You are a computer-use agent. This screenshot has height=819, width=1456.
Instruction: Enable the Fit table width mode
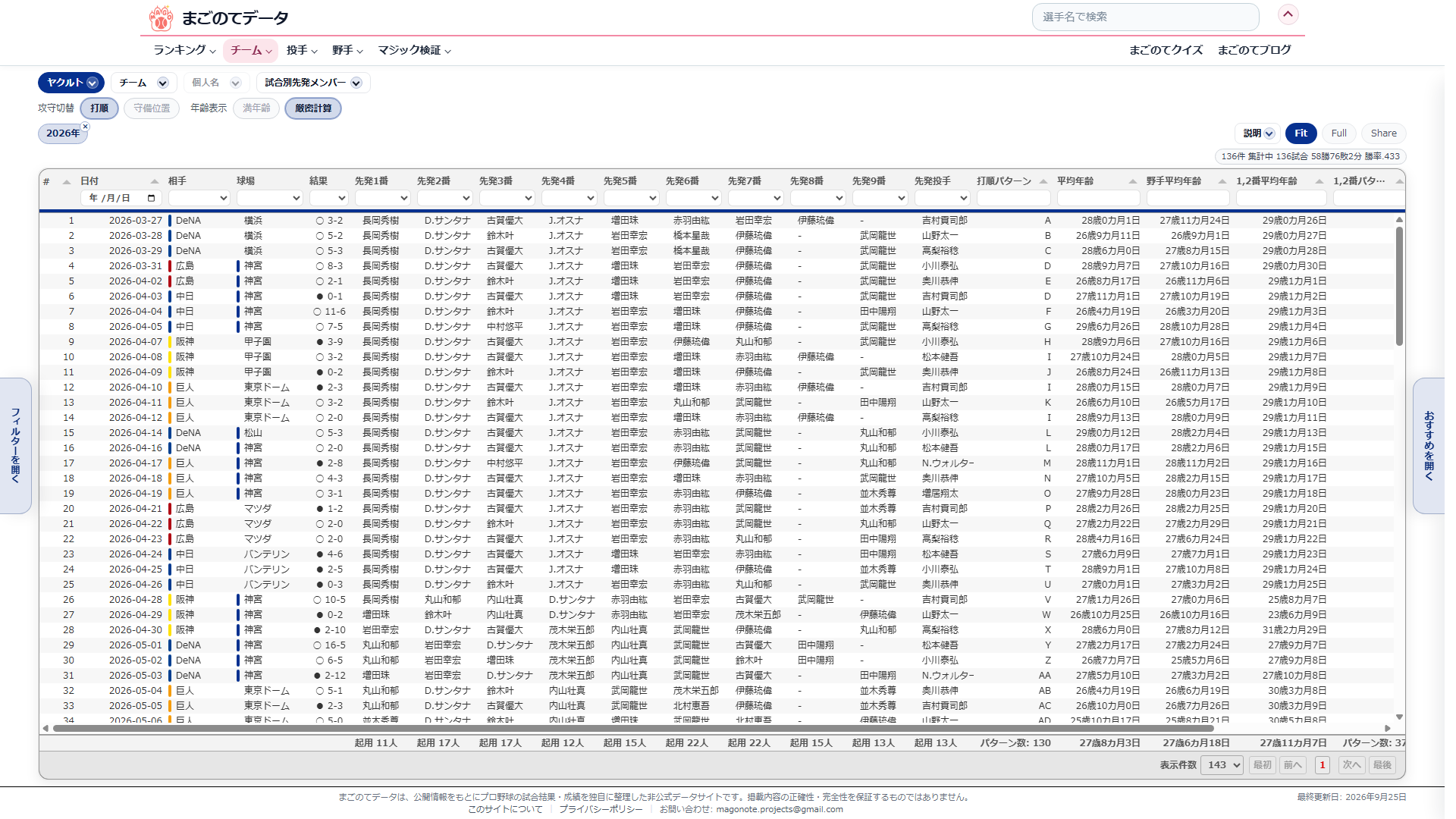pos(1301,133)
